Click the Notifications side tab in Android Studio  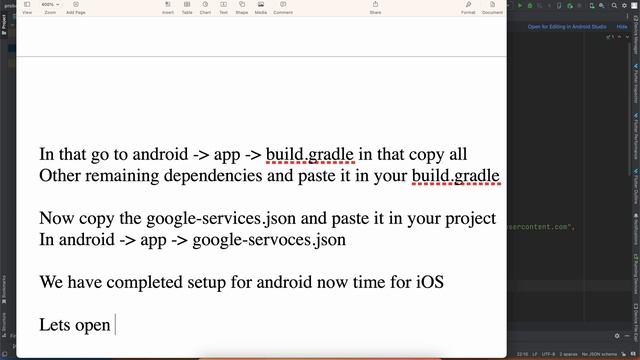coord(636,229)
